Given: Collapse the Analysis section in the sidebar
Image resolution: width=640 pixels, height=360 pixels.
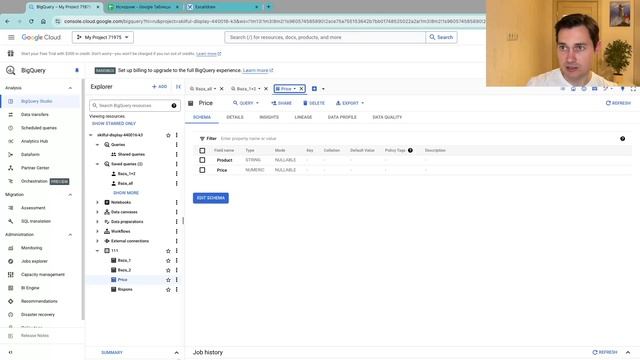Looking at the screenshot, I should (70, 88).
